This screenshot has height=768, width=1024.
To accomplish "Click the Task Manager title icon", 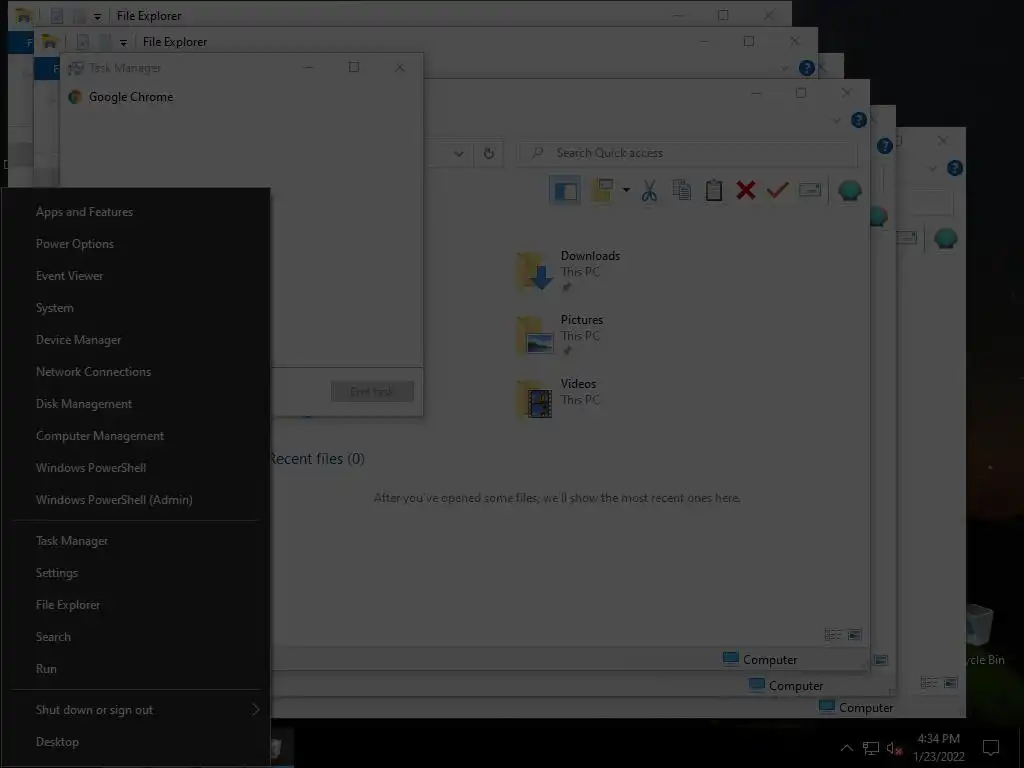I will tap(76, 68).
